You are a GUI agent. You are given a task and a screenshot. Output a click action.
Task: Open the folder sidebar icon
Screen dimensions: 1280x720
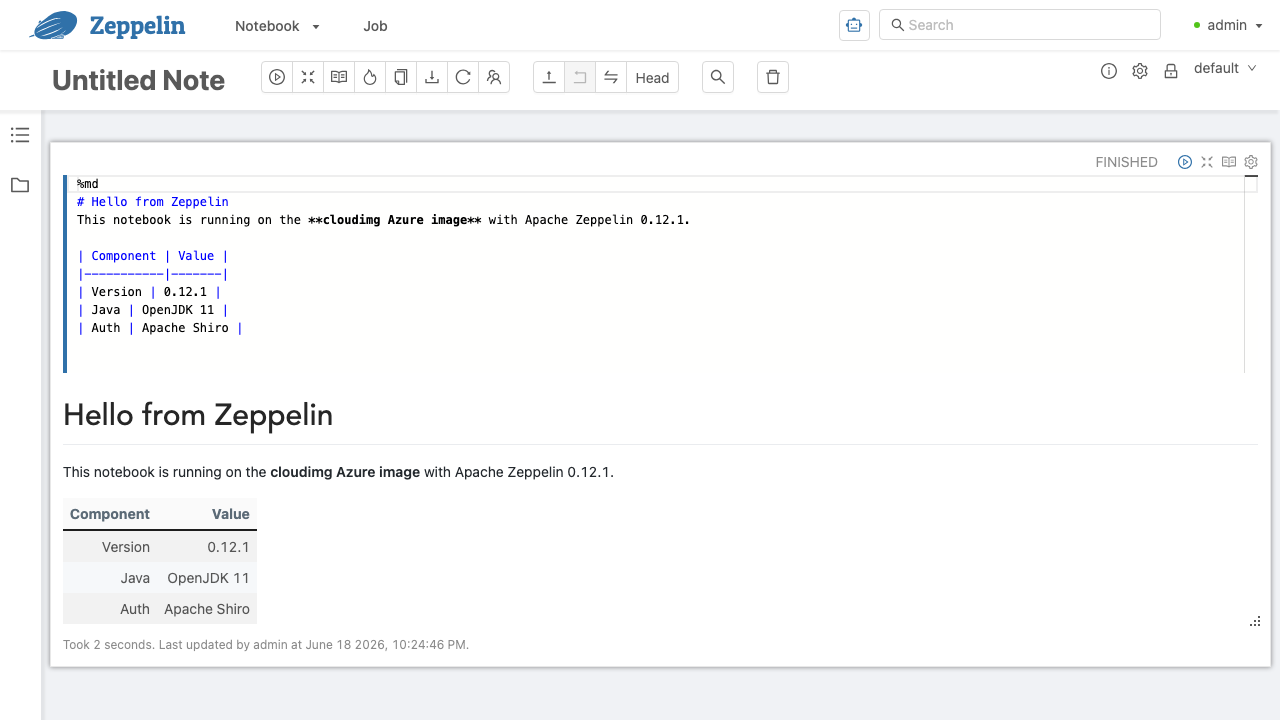20,185
